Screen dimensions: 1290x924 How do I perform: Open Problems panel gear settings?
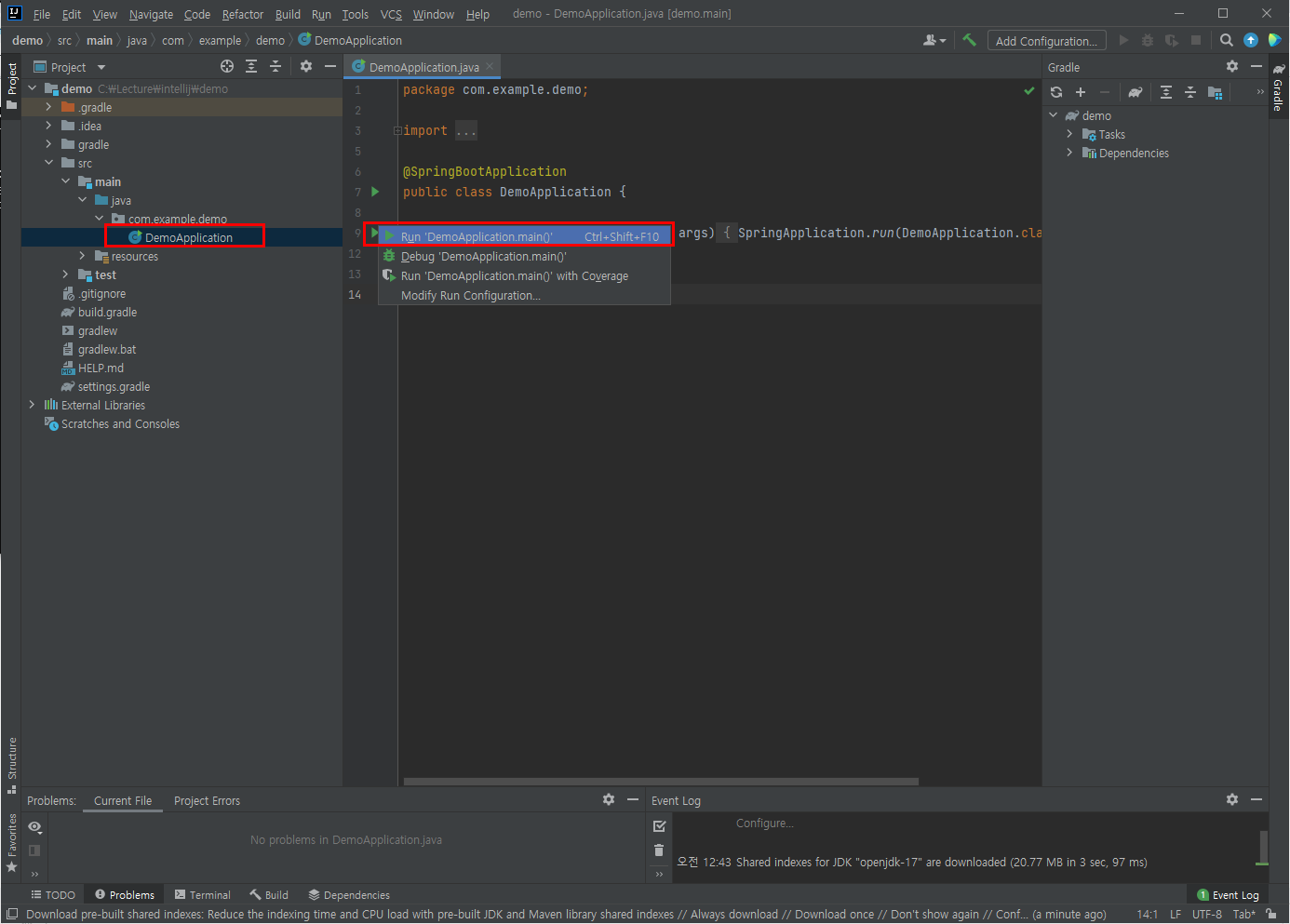tap(609, 799)
